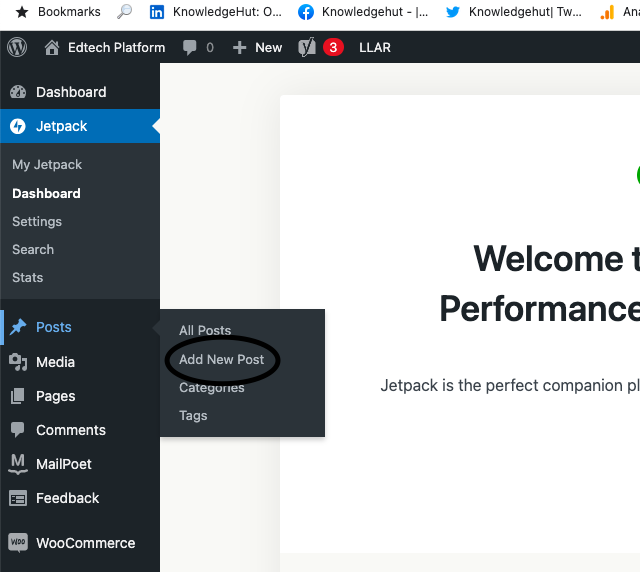Open the Knowledgehut Twitter bookmark label
640x572 pixels.
pyautogui.click(x=525, y=12)
